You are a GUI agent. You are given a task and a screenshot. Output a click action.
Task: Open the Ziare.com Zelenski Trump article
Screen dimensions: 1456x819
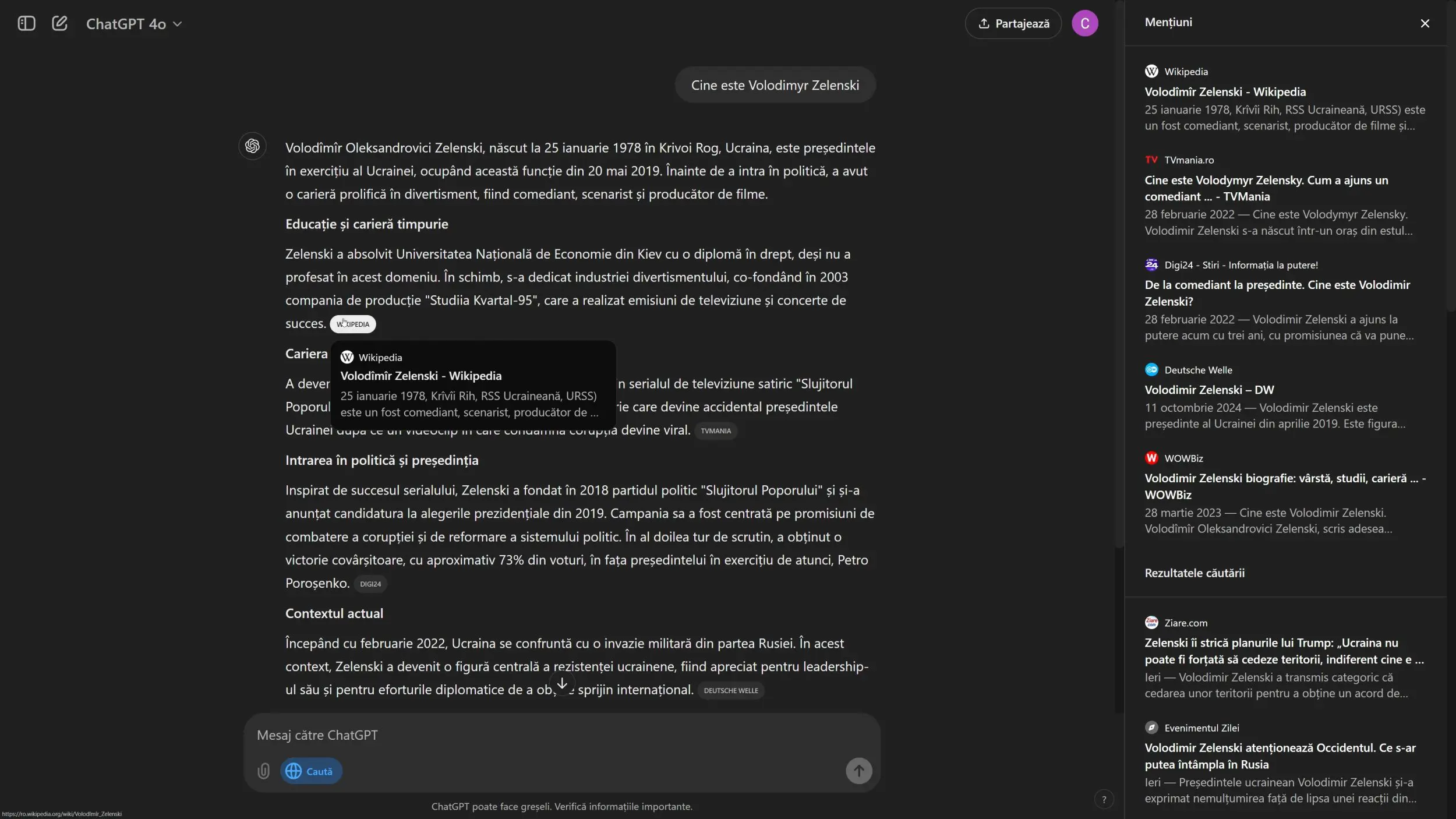[x=1284, y=651]
